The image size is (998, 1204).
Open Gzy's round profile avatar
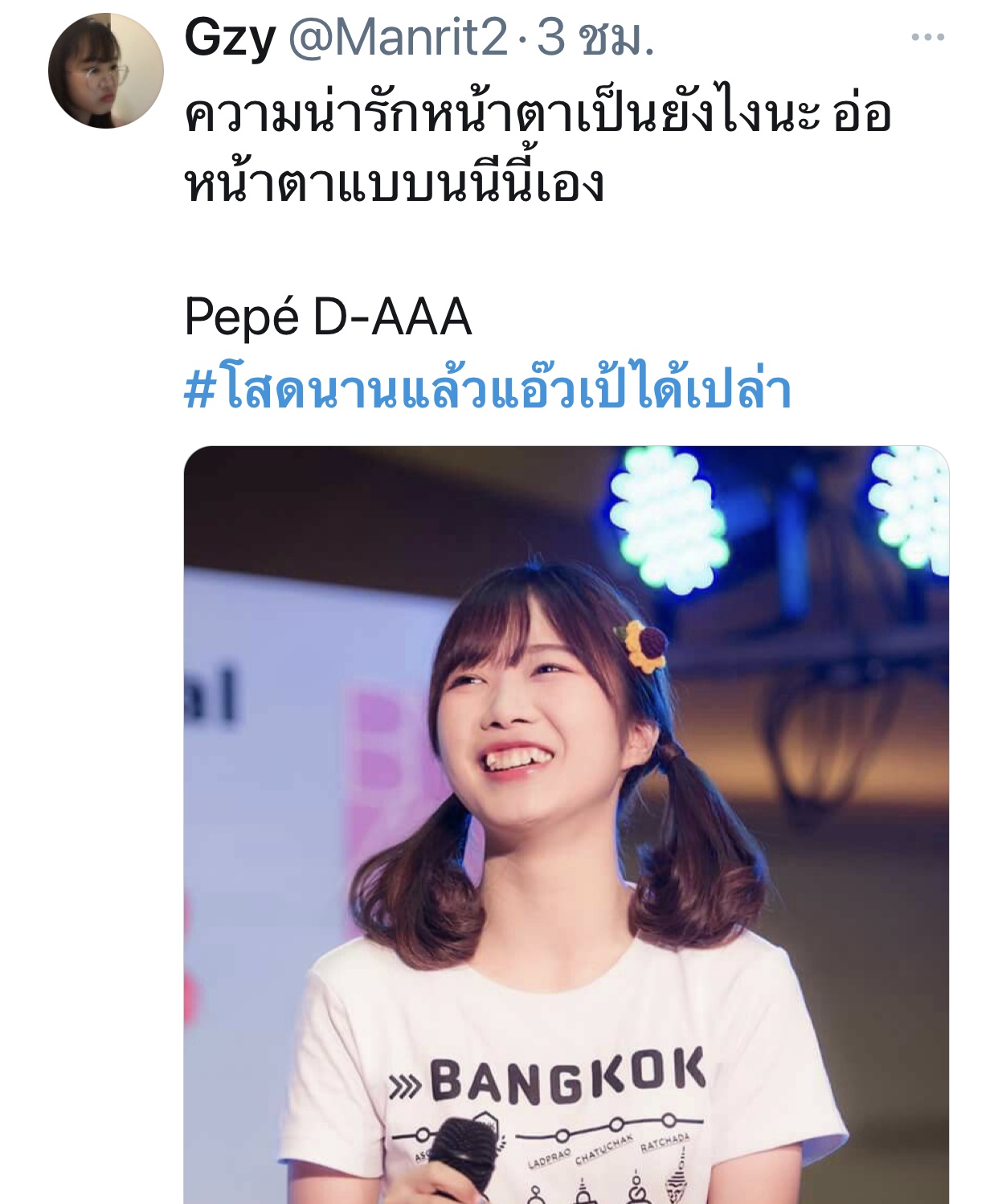click(106, 71)
